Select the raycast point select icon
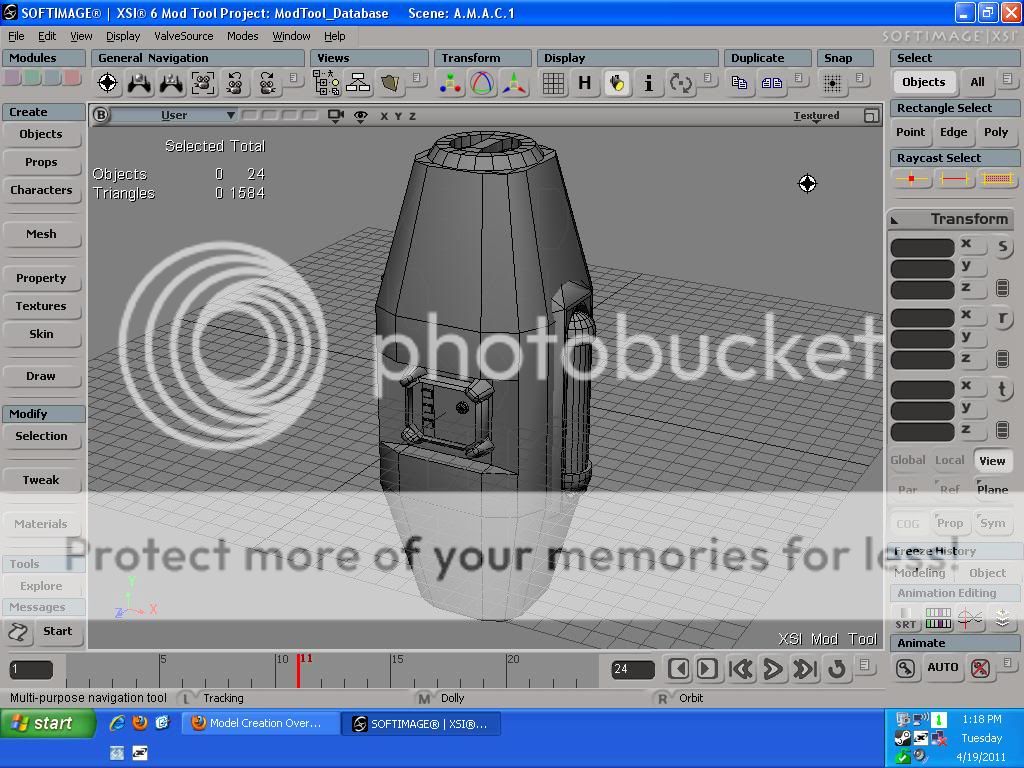The width and height of the screenshot is (1024, 768). click(x=911, y=179)
